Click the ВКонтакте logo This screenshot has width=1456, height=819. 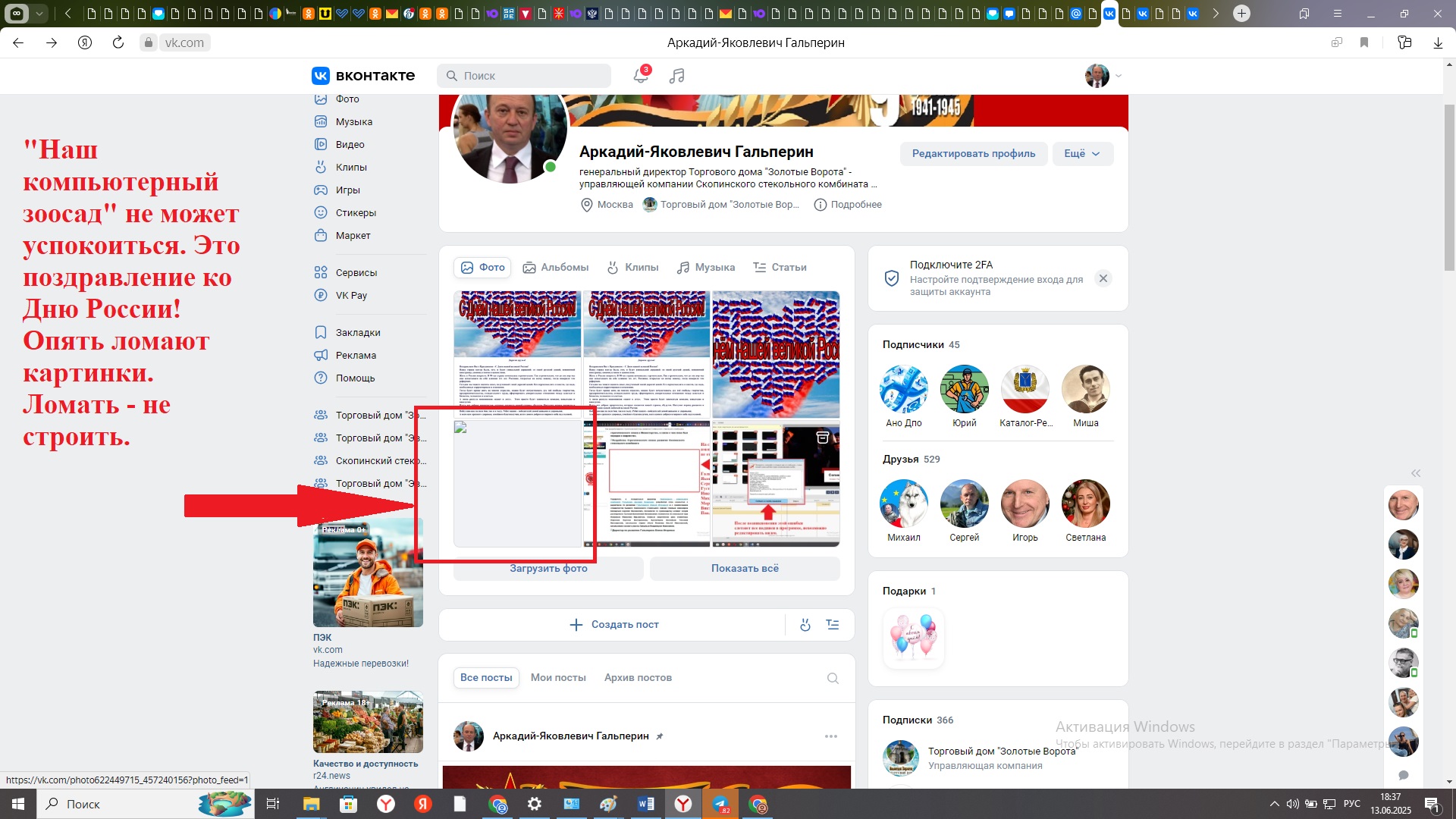[x=363, y=75]
